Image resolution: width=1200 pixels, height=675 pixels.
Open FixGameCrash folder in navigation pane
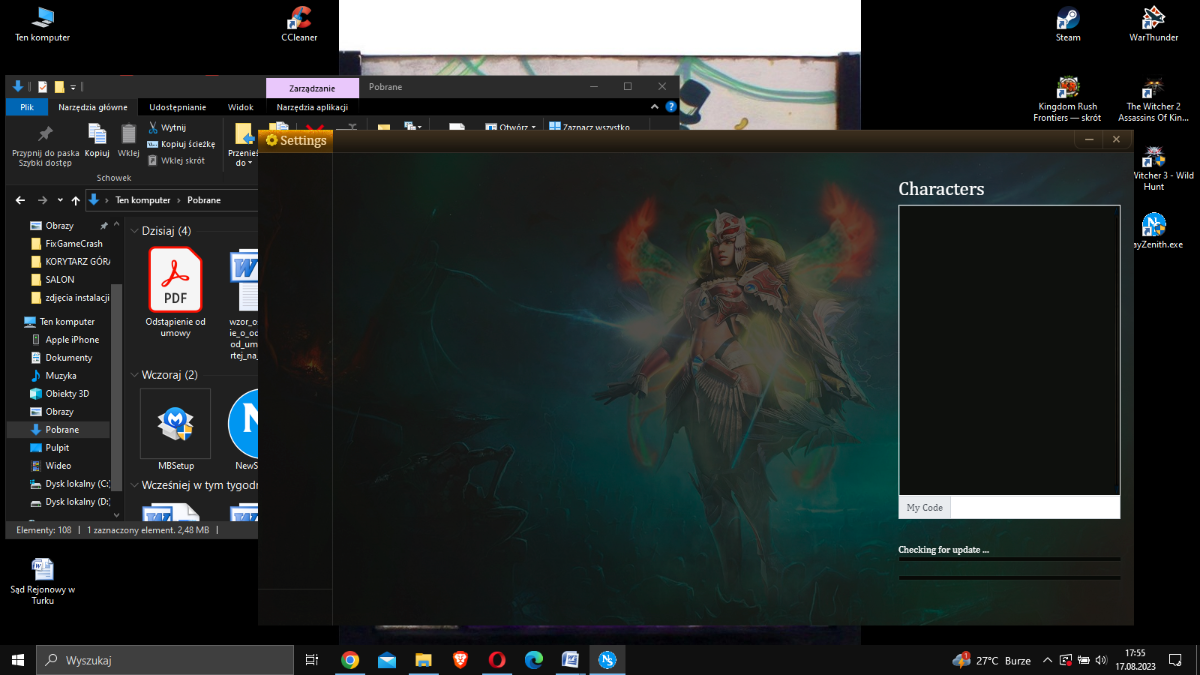[74, 244]
